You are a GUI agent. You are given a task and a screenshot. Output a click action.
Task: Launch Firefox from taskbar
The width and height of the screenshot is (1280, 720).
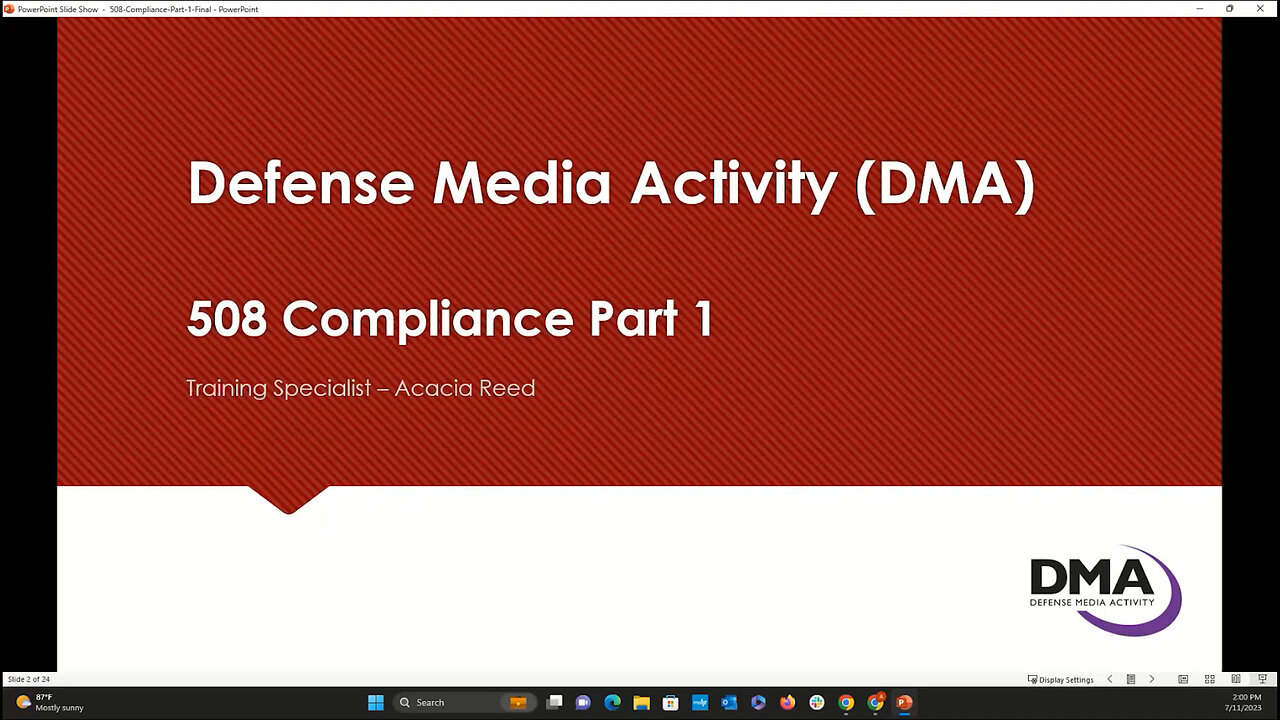[x=787, y=702]
